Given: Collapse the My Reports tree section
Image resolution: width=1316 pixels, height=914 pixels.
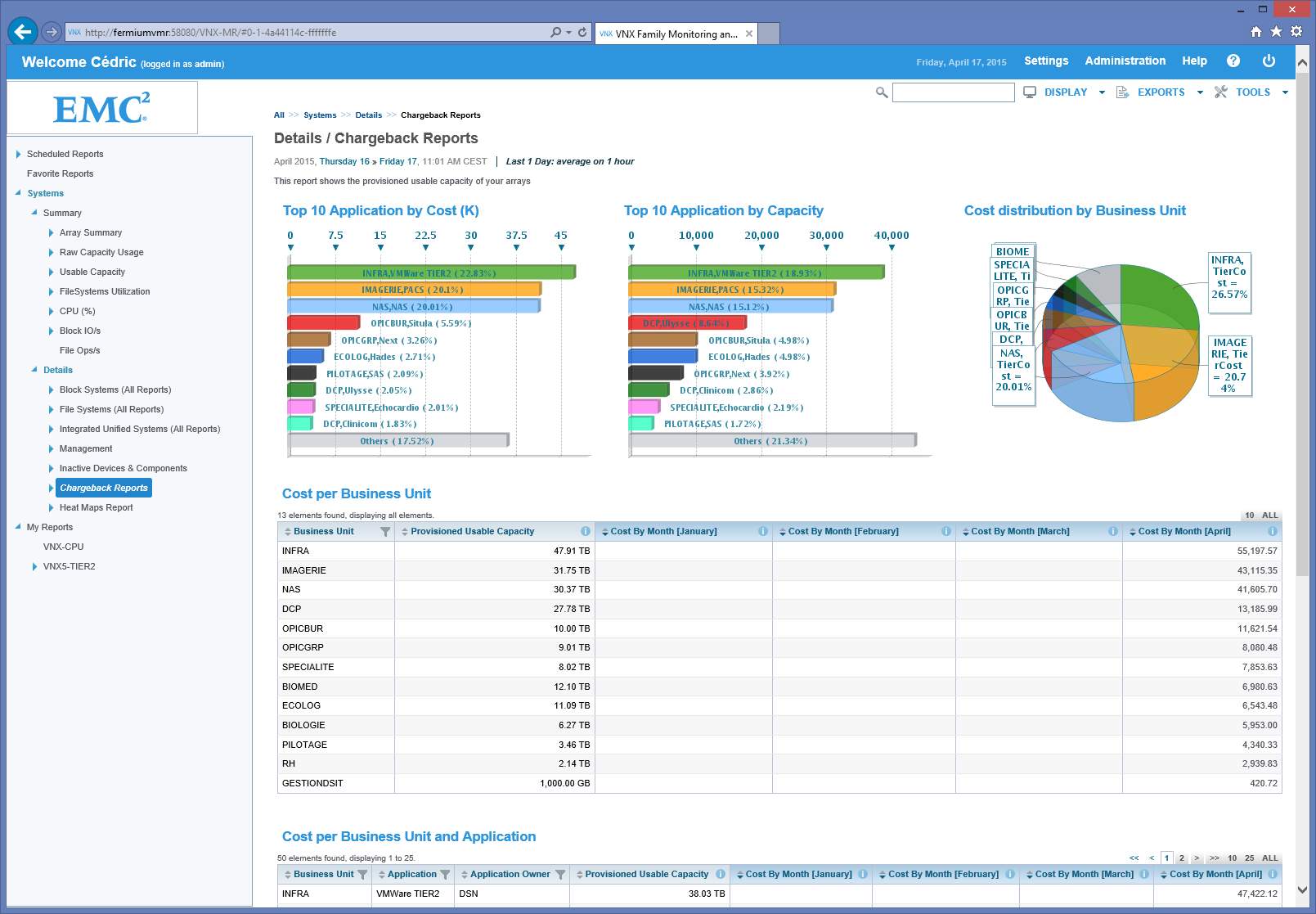Looking at the screenshot, I should [x=18, y=527].
